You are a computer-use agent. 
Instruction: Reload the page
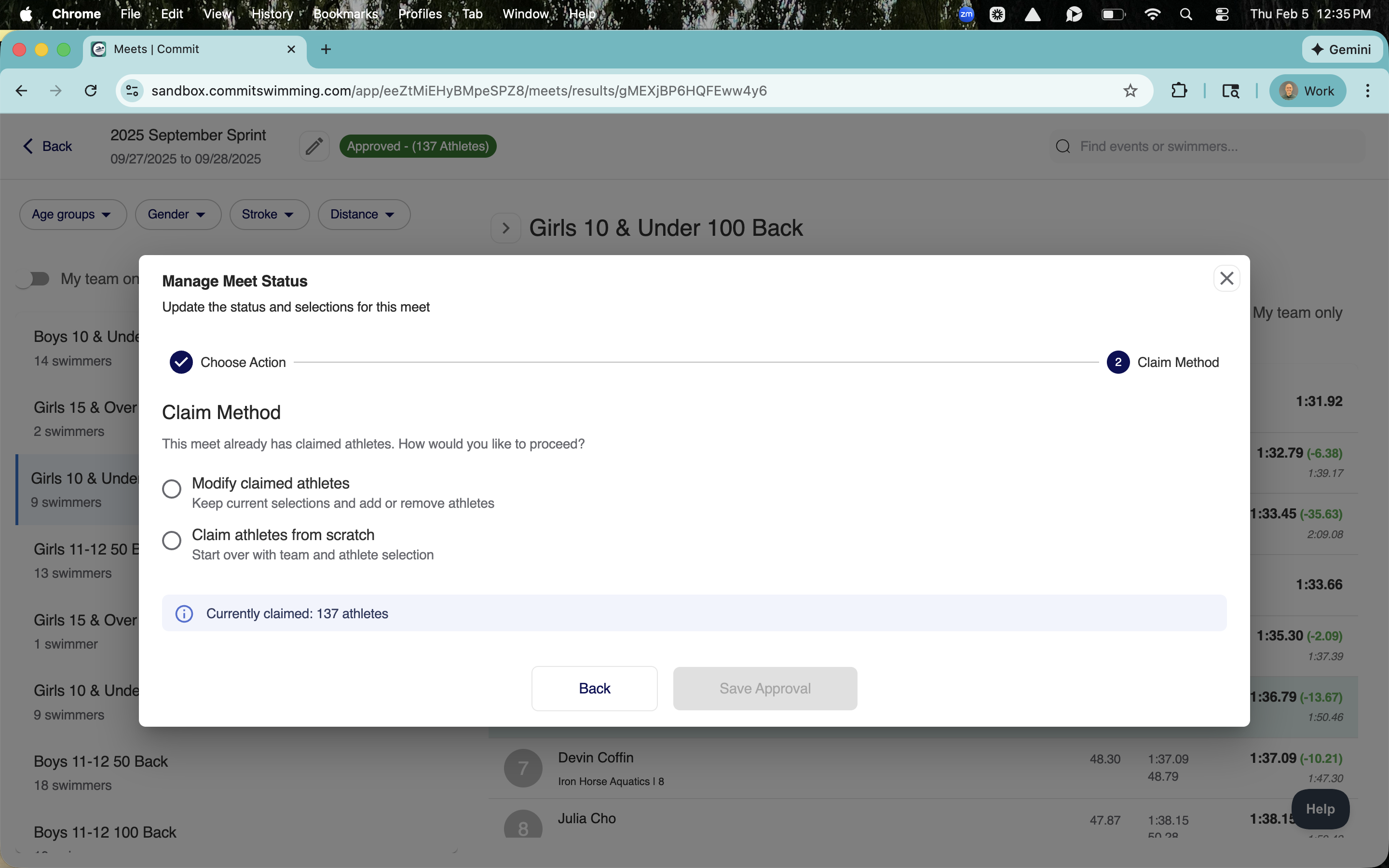91,91
